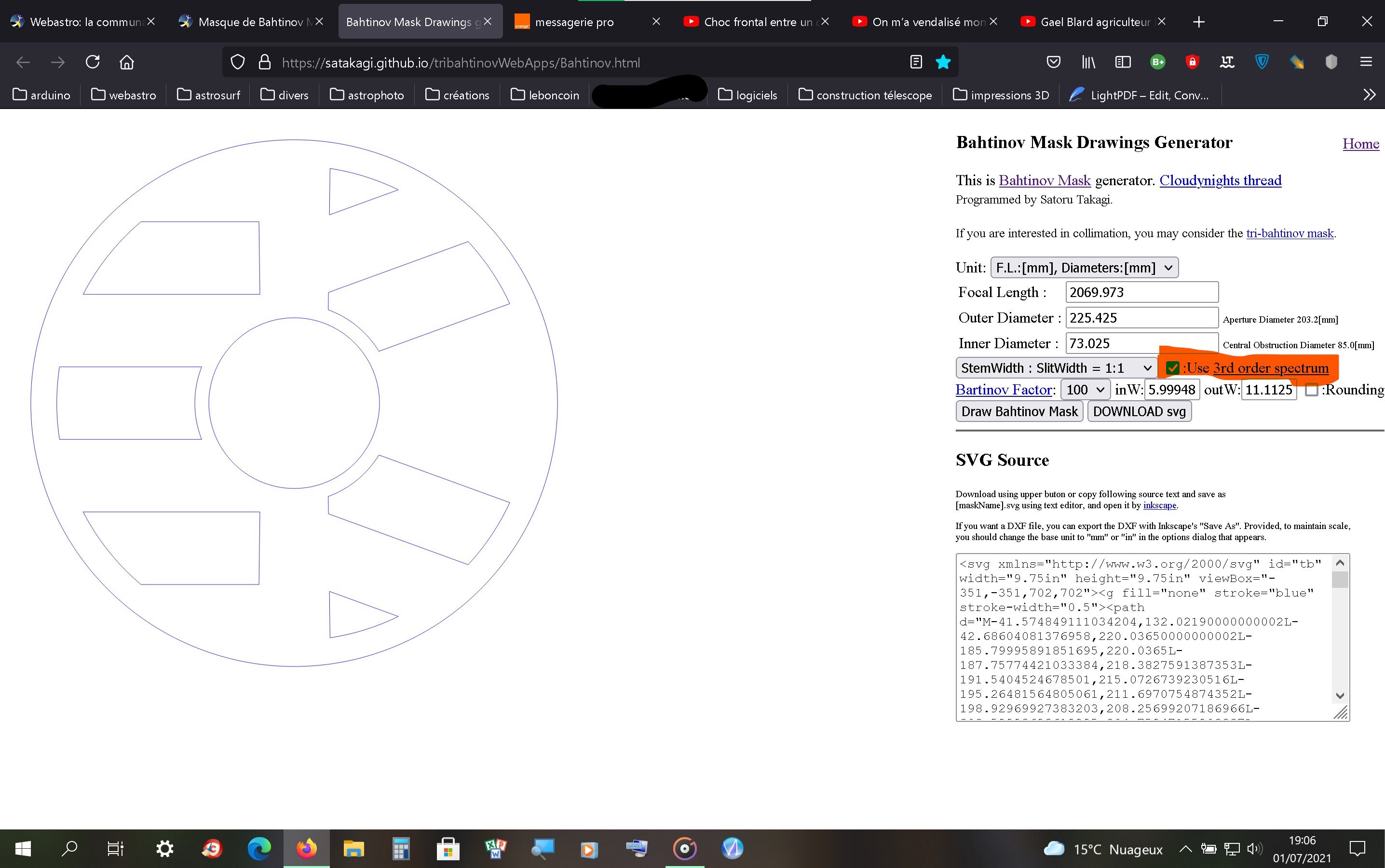Click the Firefox home icon
This screenshot has height=868, width=1385.
[x=127, y=62]
